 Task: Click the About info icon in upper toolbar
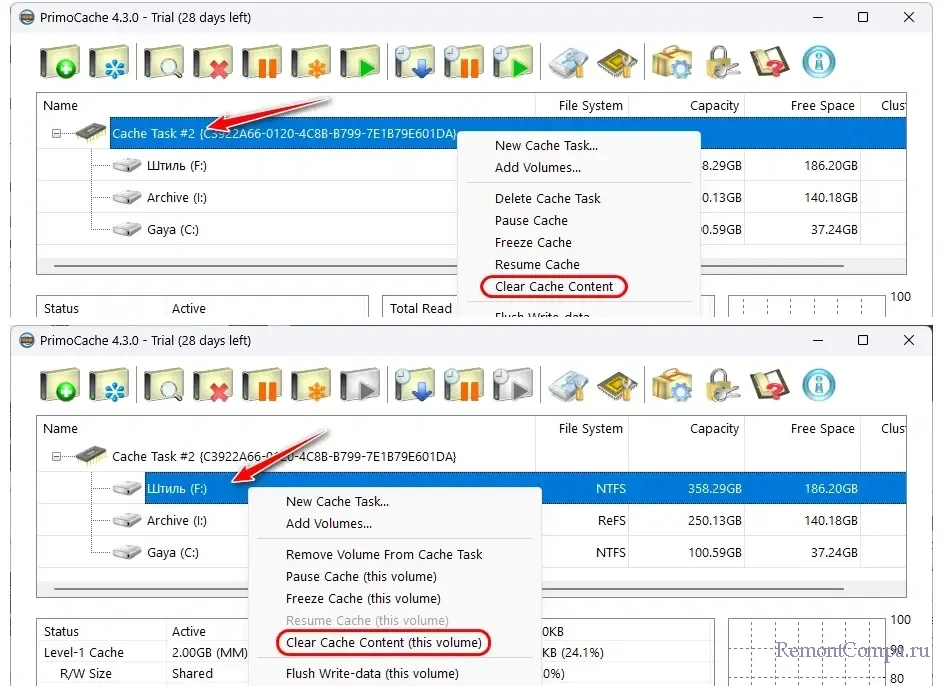819,63
